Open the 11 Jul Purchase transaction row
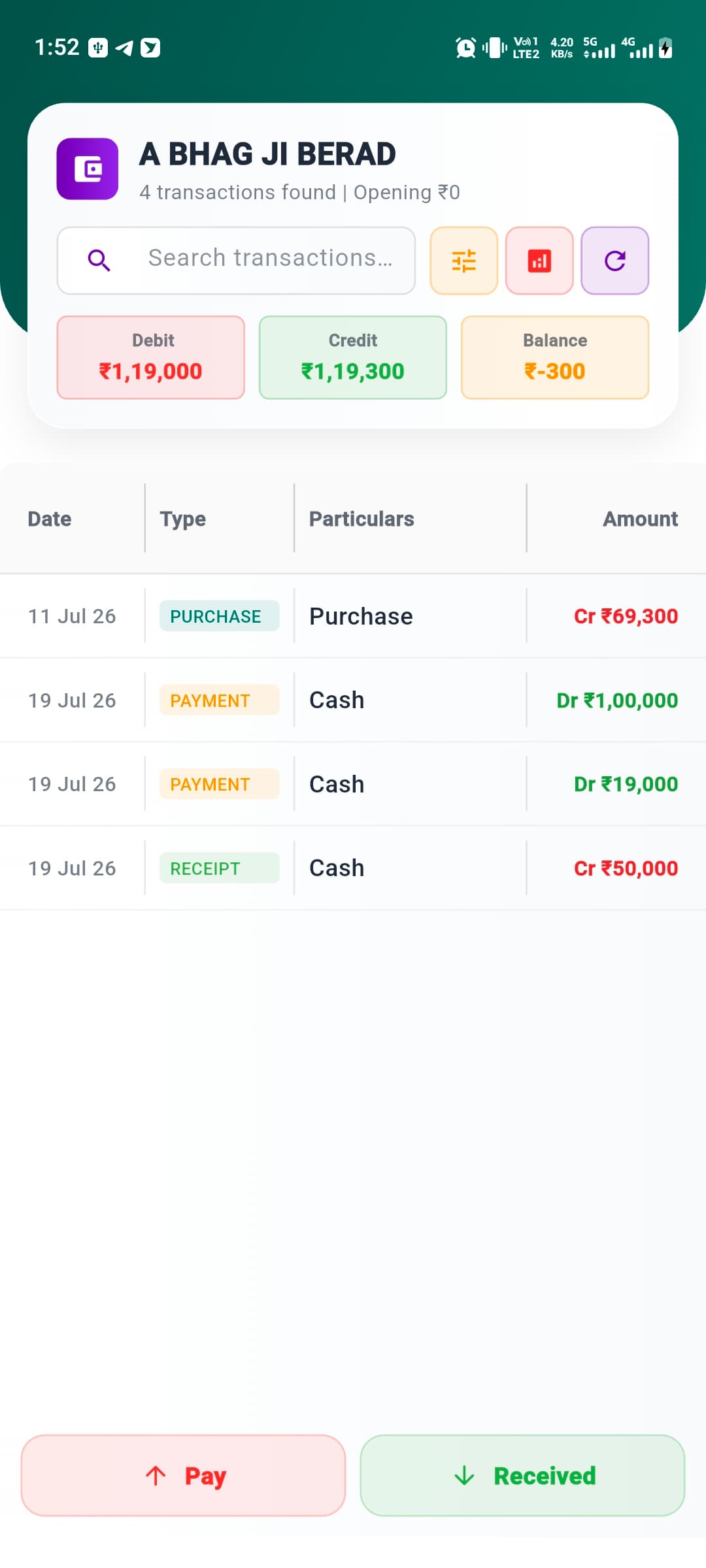 tap(353, 616)
